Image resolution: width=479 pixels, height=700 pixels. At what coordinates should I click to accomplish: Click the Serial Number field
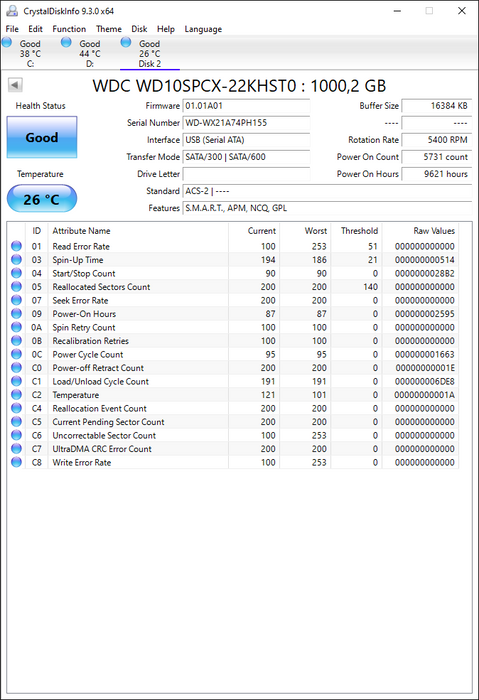246,123
